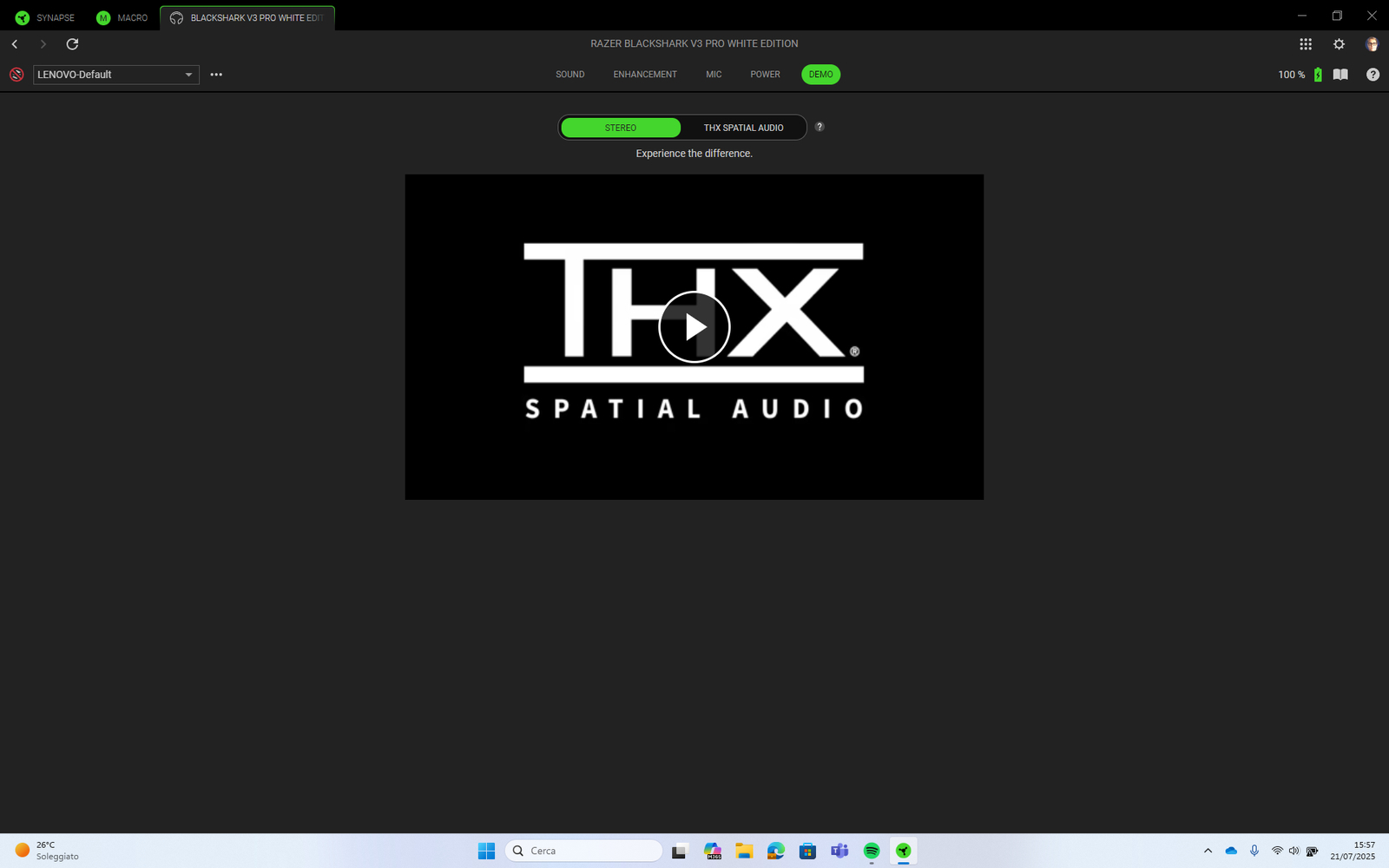This screenshot has width=1389, height=868.
Task: Open the Windows Start menu
Action: [486, 851]
